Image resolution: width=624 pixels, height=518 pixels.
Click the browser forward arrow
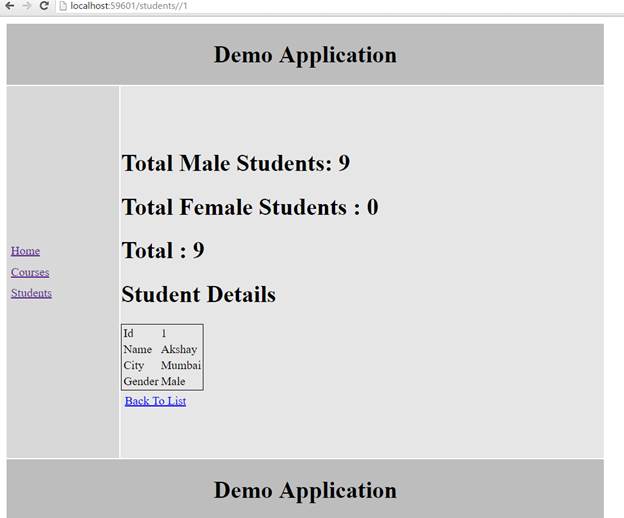click(27, 6)
